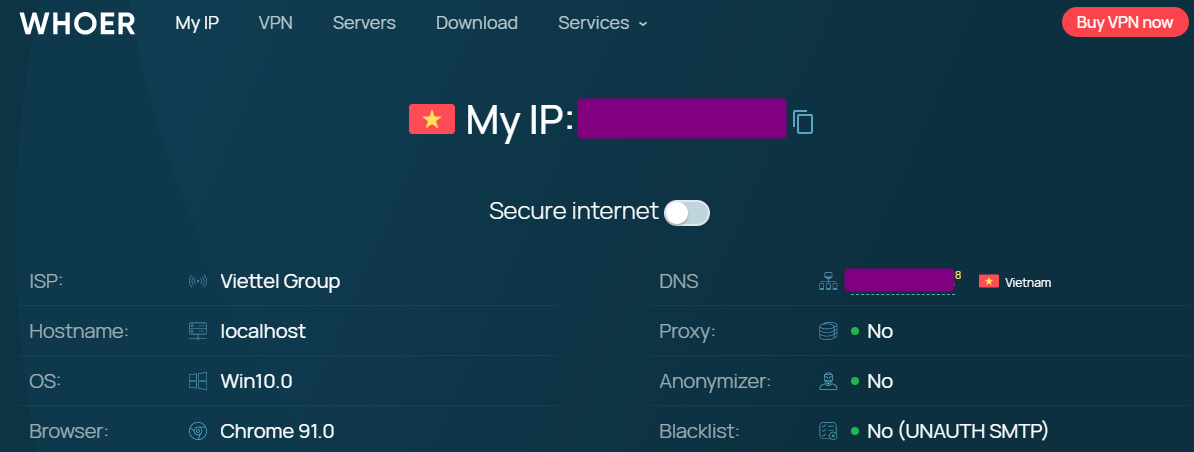The height and width of the screenshot is (452, 1194).
Task: Click the Windows OS icon
Action: pyautogui.click(x=198, y=381)
